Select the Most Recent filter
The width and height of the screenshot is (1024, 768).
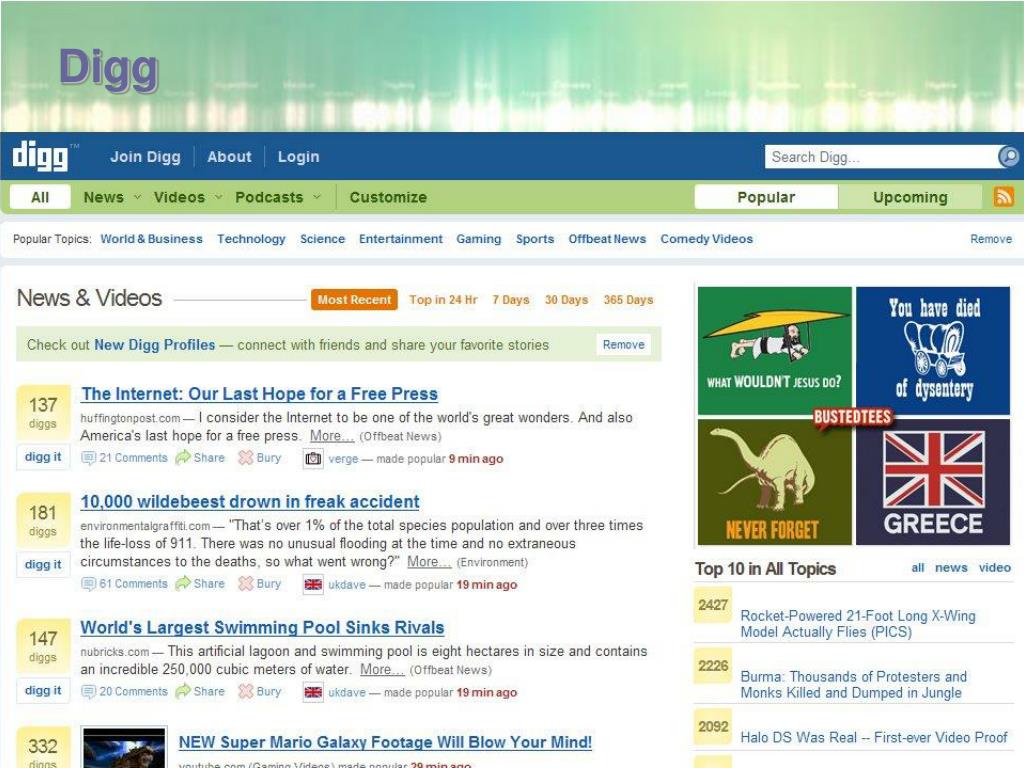pos(354,300)
